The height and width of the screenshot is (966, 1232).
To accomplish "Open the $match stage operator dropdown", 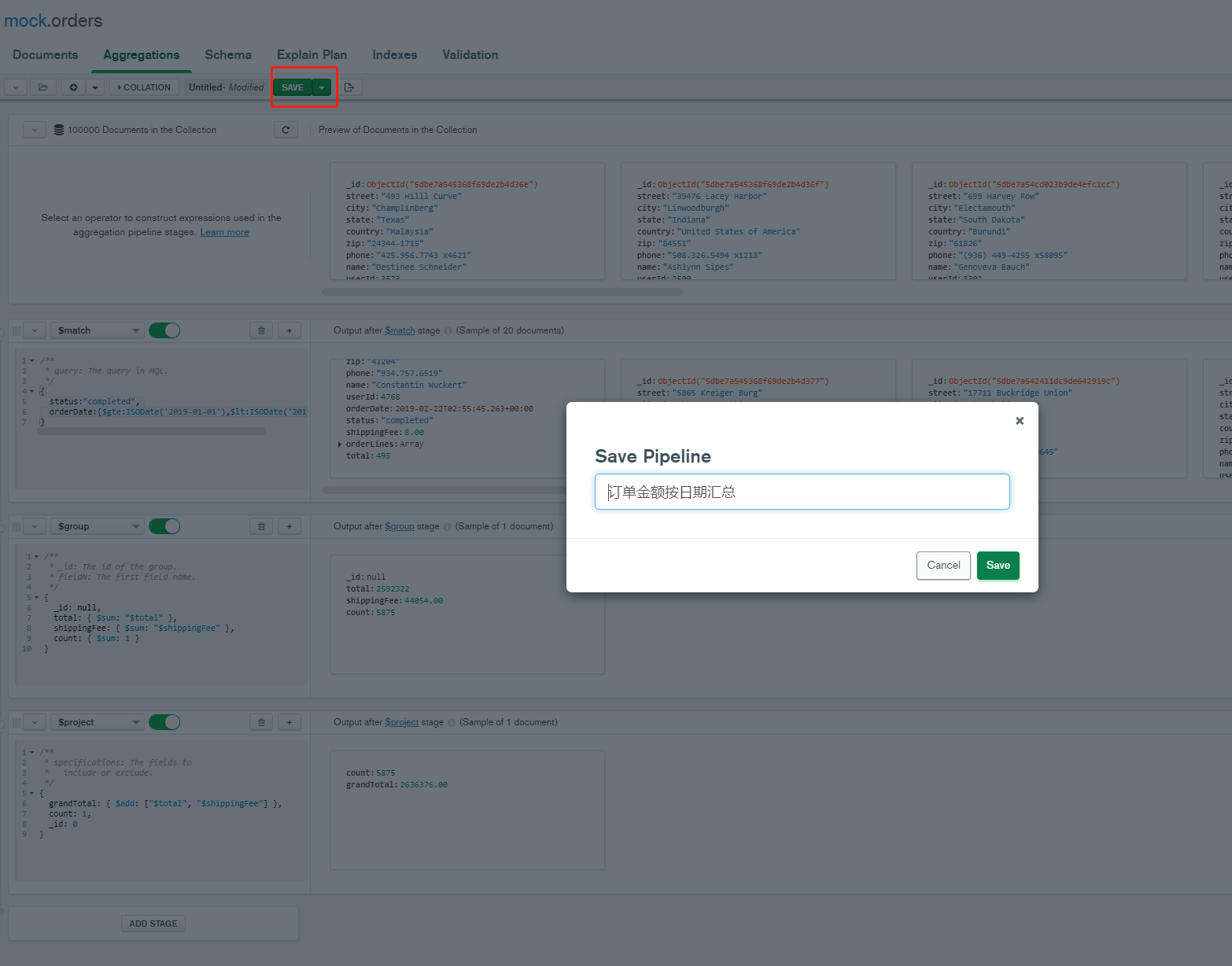I will [x=97, y=330].
